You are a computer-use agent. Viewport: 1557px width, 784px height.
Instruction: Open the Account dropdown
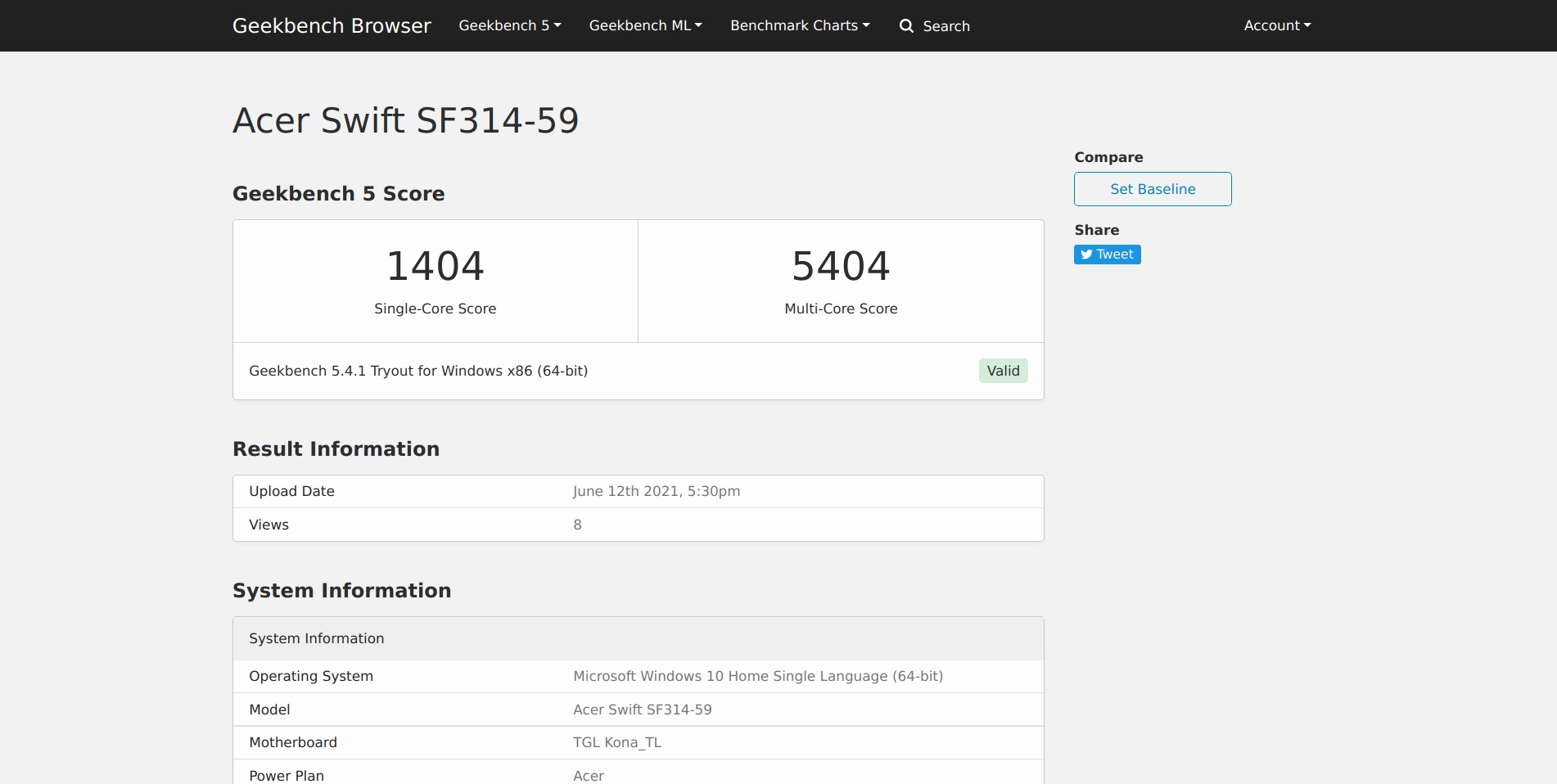pos(1277,25)
